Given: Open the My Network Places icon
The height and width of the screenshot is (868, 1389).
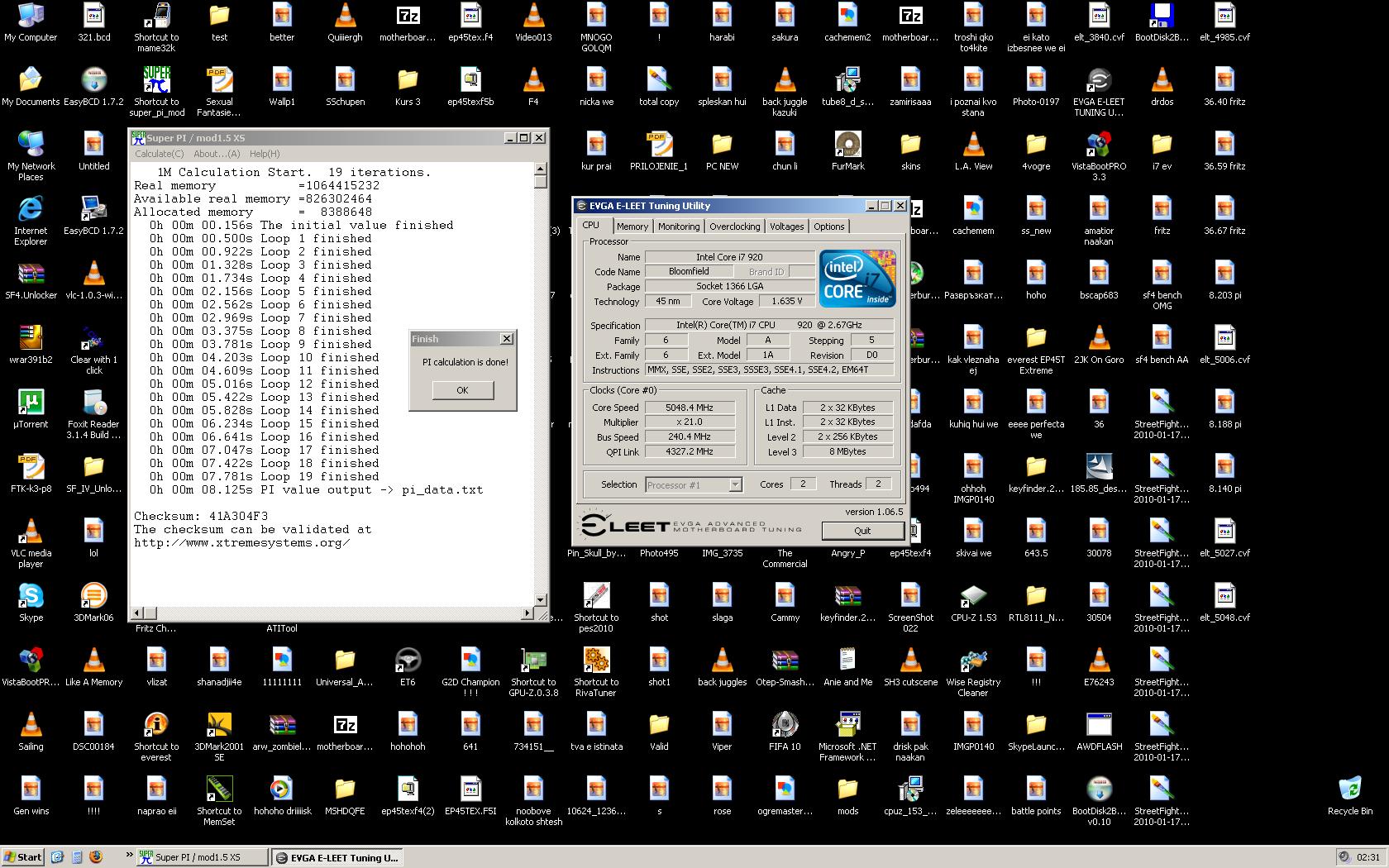Looking at the screenshot, I should tap(31, 155).
